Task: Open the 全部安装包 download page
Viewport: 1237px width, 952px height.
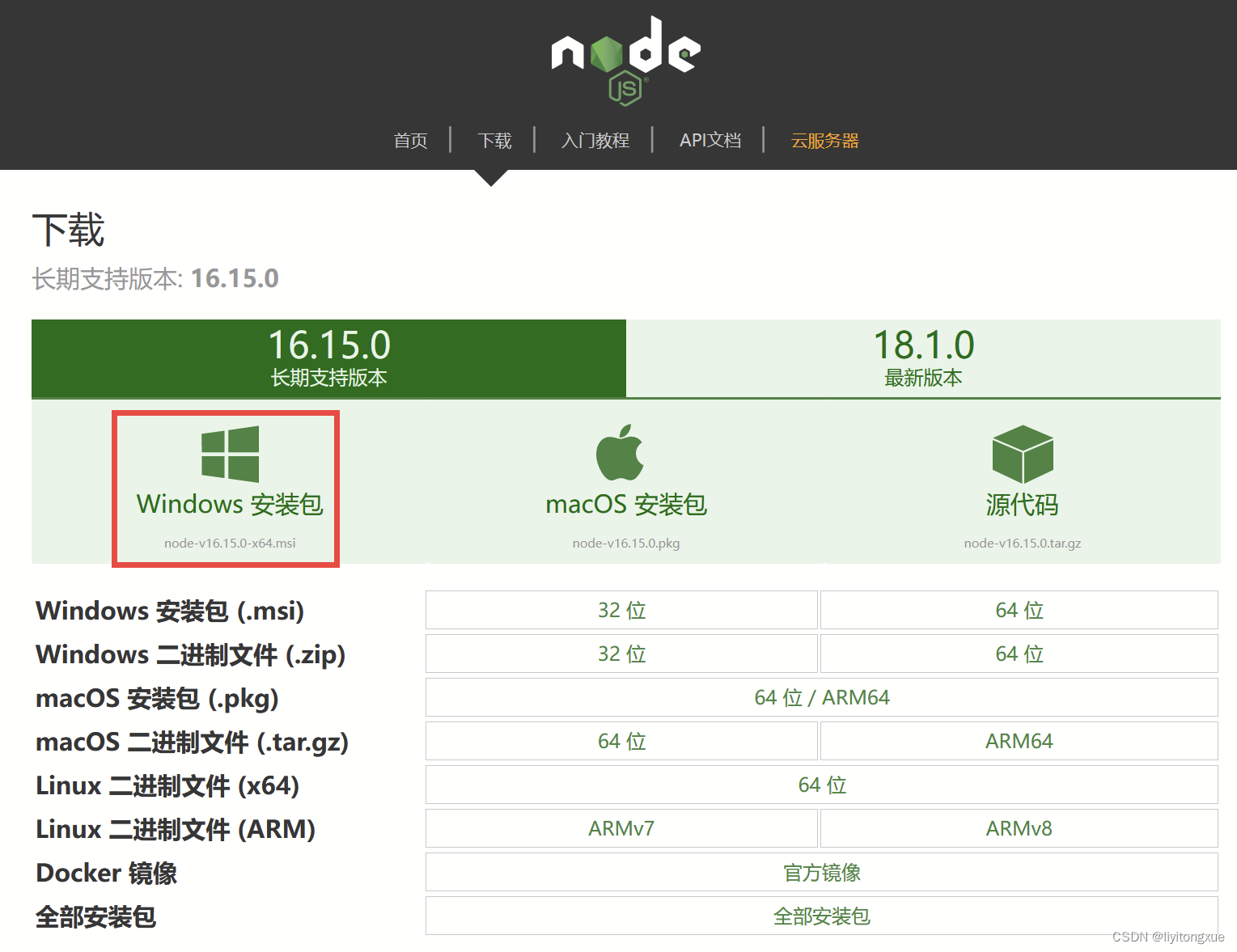Action: pos(821,915)
